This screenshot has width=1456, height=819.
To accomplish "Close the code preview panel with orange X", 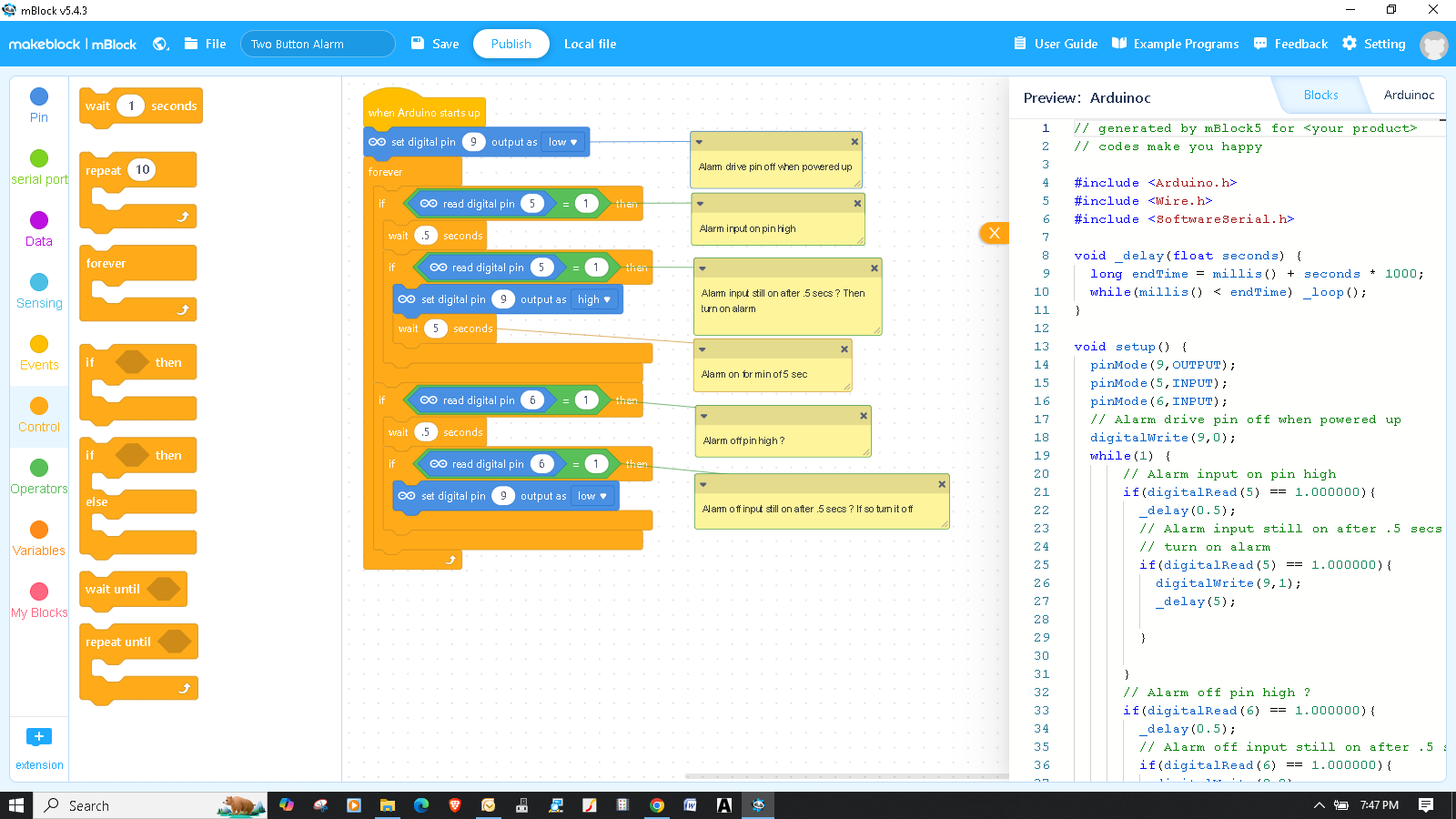I will tap(994, 233).
